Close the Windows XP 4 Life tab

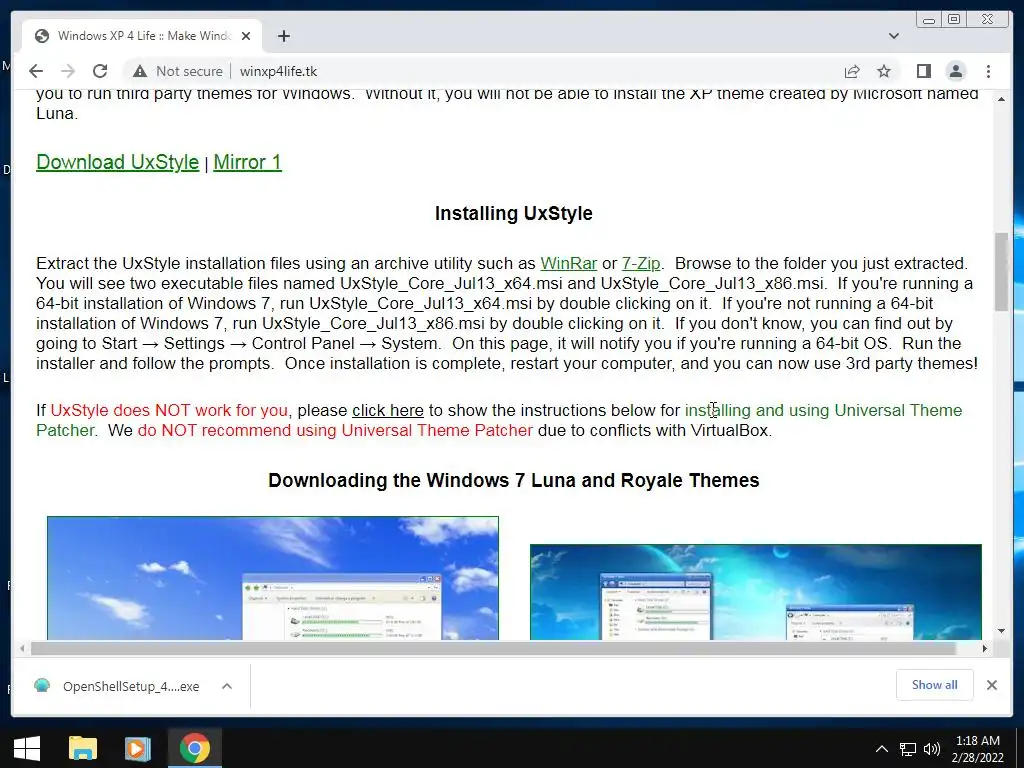pyautogui.click(x=246, y=36)
